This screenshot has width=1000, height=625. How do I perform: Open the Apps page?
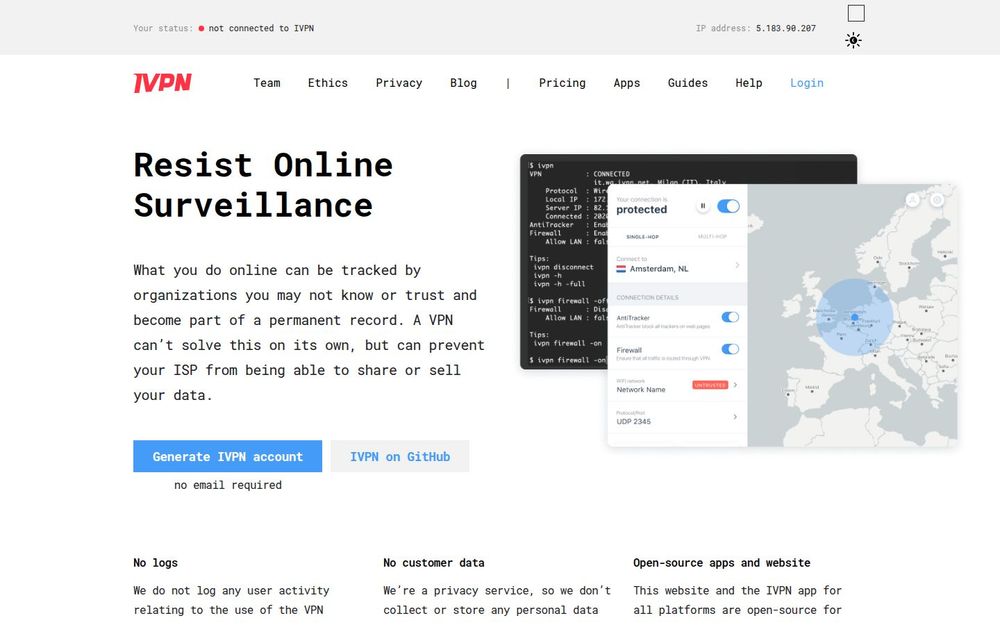click(626, 83)
